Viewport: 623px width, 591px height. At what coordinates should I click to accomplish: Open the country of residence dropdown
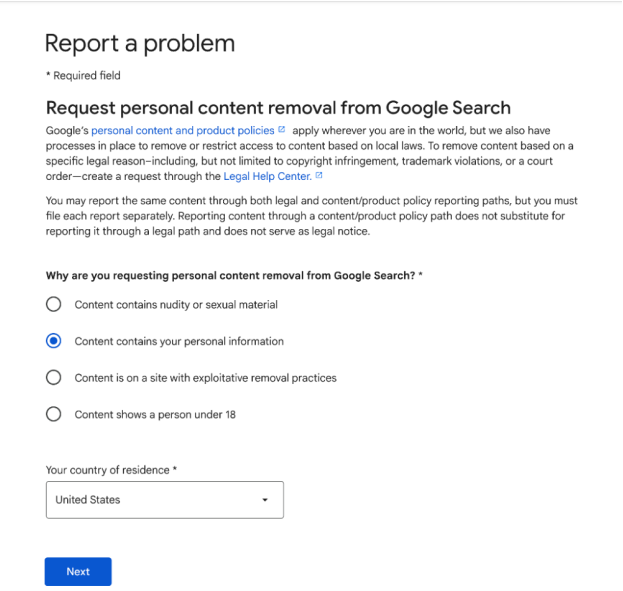coord(165,500)
